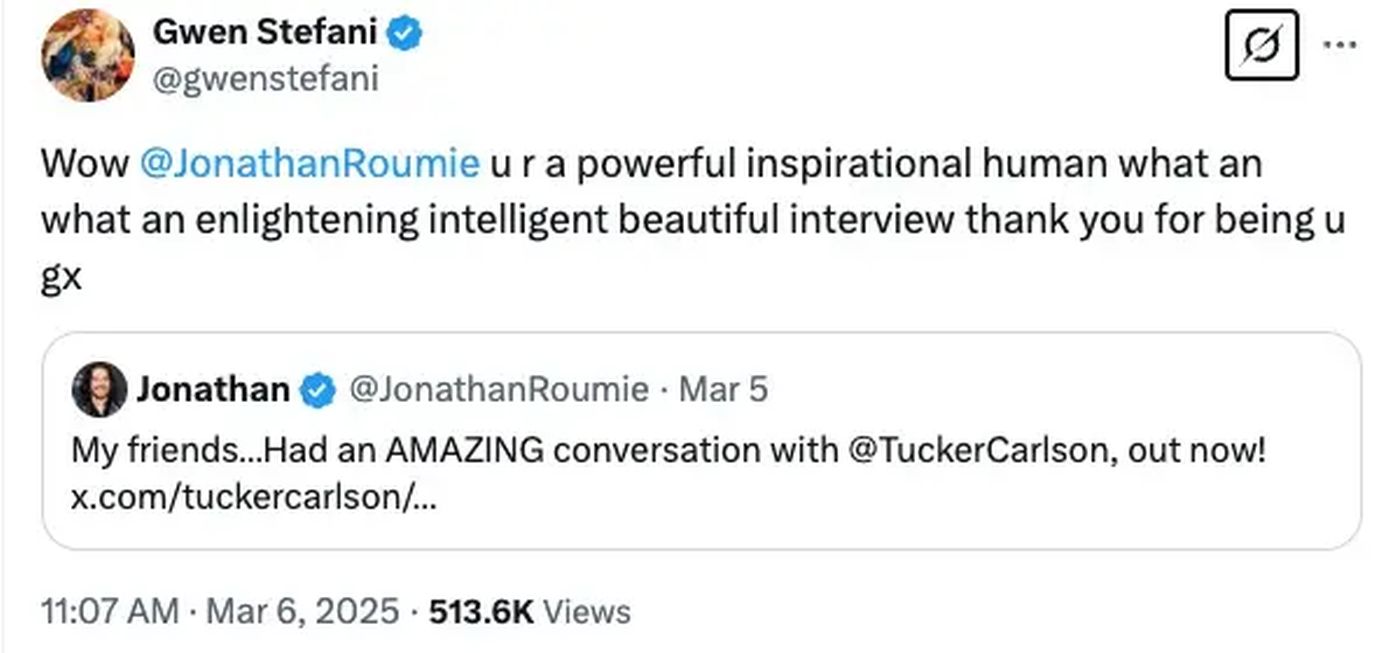
Task: Open @JonathanRoumie handle in quoted post
Action: pyautogui.click(x=498, y=390)
